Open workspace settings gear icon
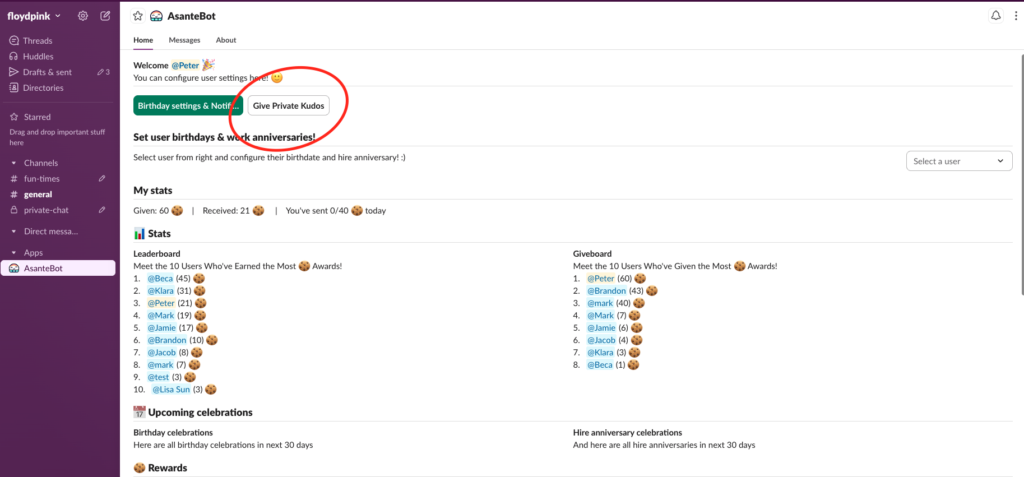This screenshot has height=477, width=1024. [x=83, y=16]
